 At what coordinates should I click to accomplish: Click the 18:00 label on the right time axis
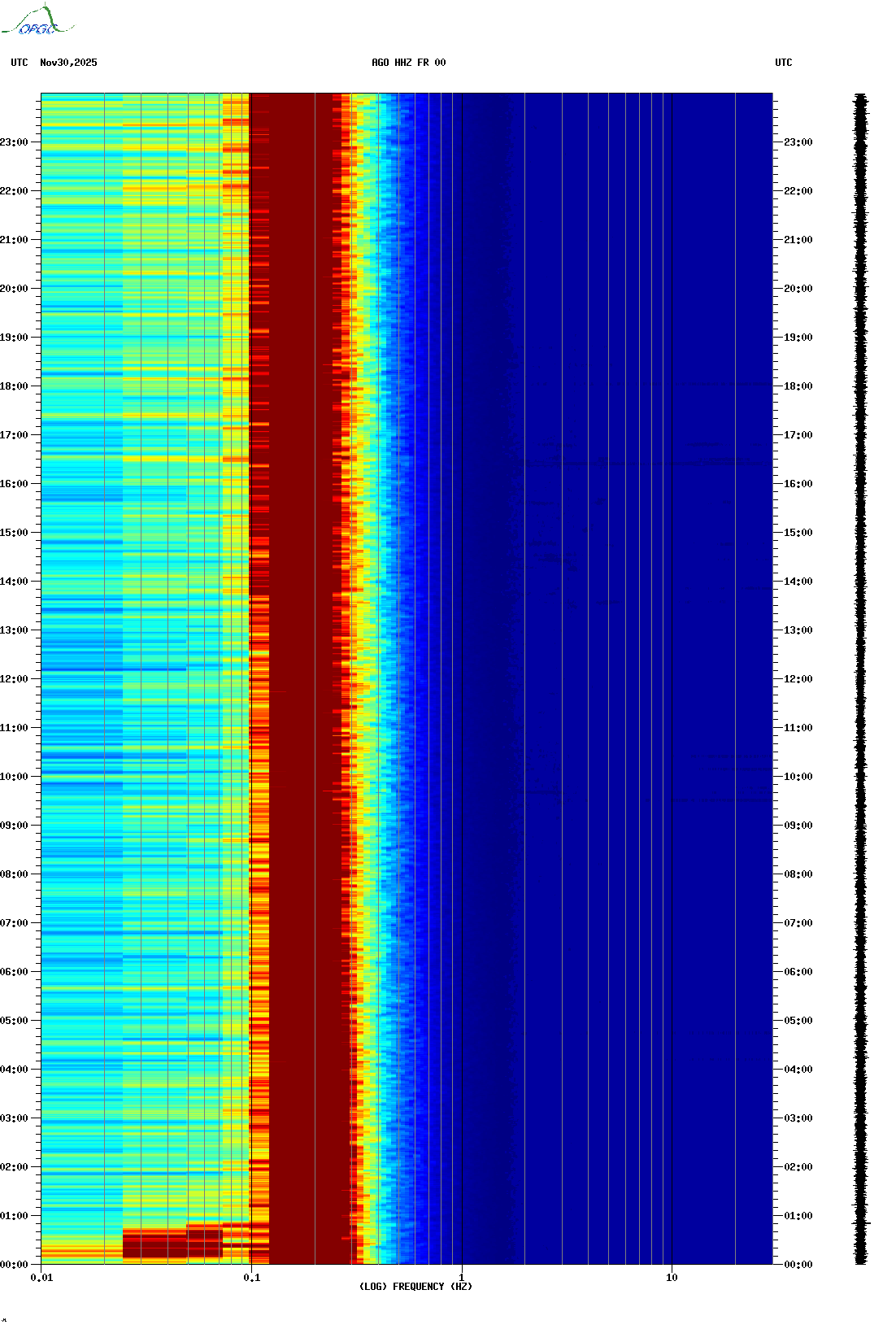coord(798,386)
